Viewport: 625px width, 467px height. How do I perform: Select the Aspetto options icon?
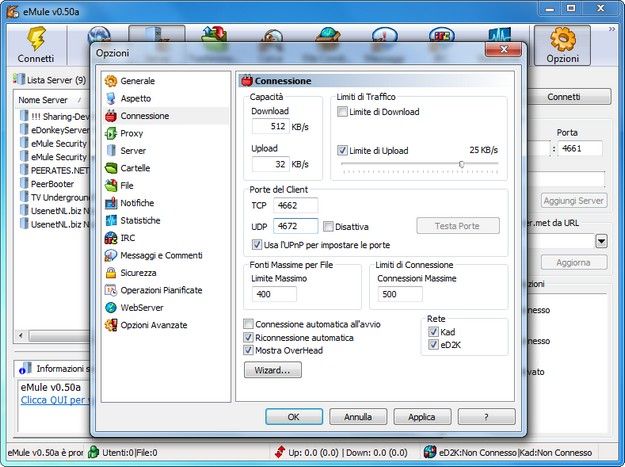click(111, 98)
